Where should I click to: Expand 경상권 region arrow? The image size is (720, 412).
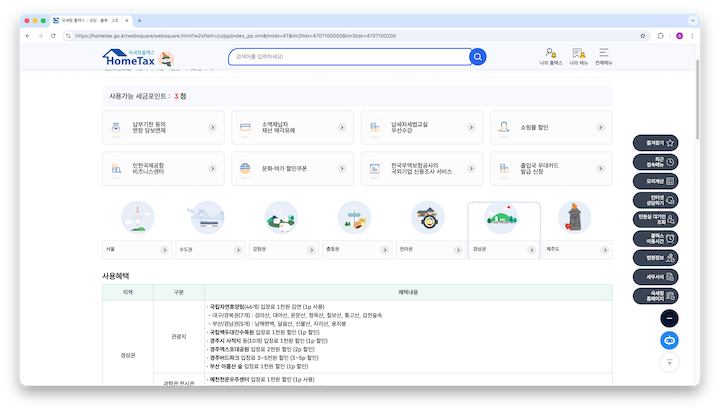[531, 250]
